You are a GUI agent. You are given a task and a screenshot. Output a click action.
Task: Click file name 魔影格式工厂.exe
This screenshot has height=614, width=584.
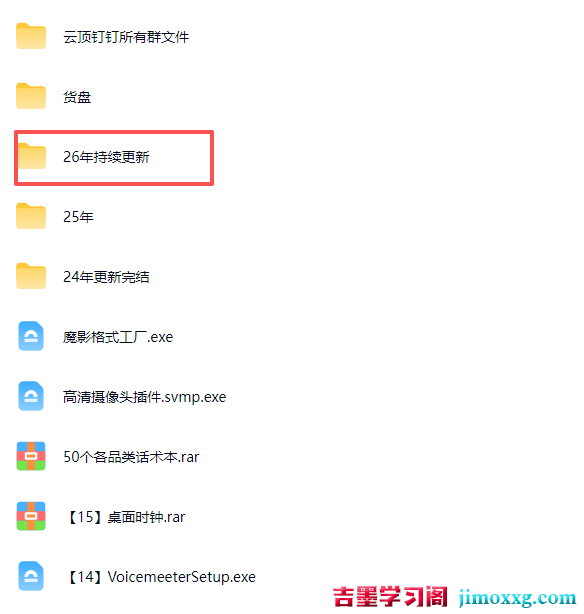tap(118, 337)
